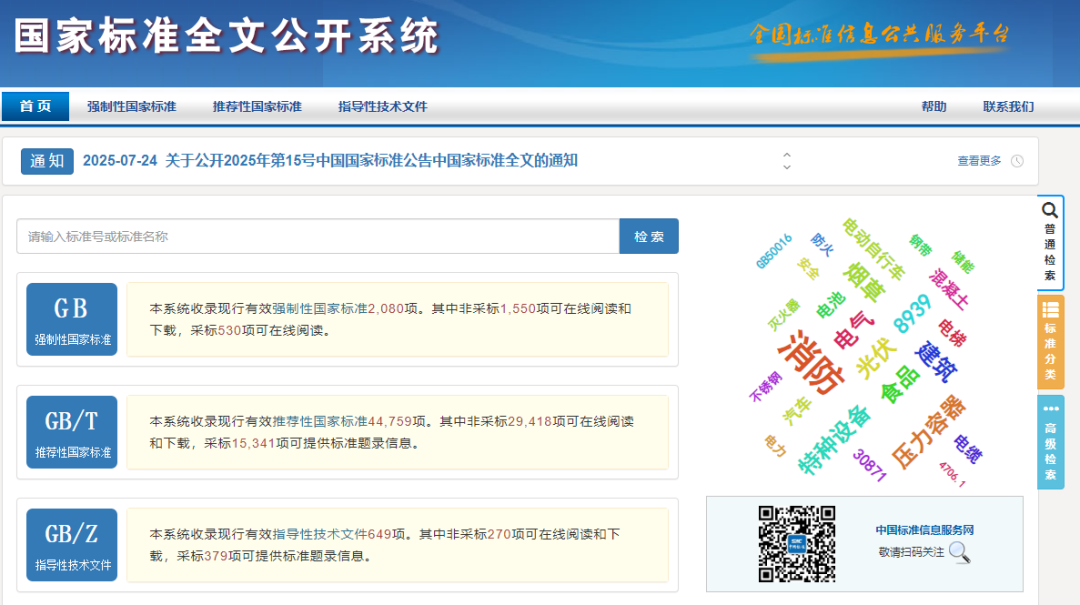Click the 建筑 keyword in word cloud
This screenshot has height=605, width=1080.
click(x=935, y=362)
